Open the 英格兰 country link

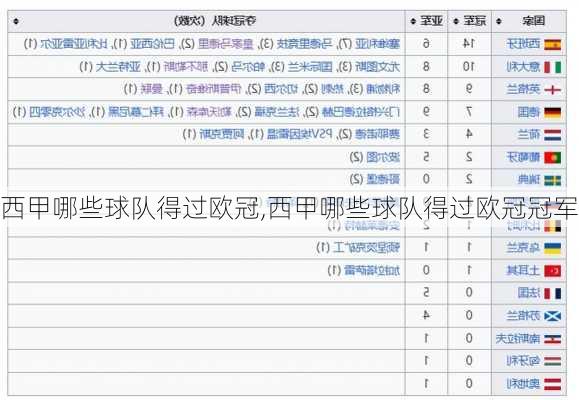[x=523, y=89]
